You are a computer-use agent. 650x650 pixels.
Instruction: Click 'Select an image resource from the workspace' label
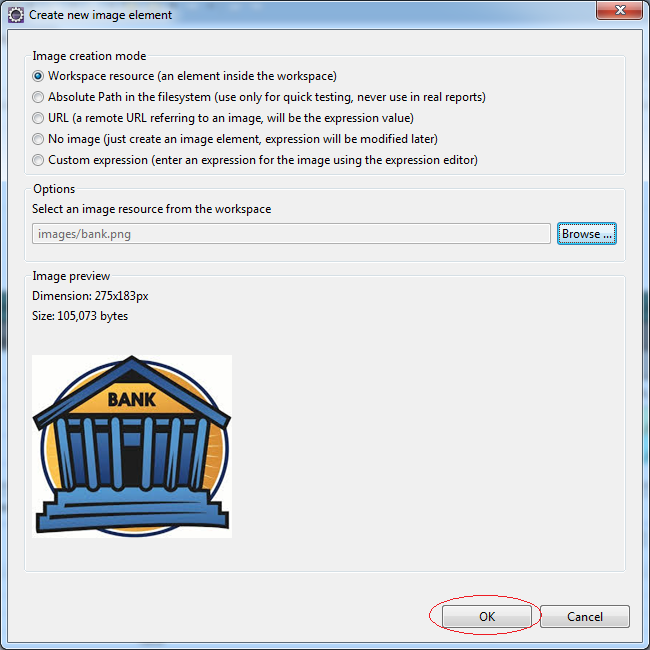click(152, 209)
